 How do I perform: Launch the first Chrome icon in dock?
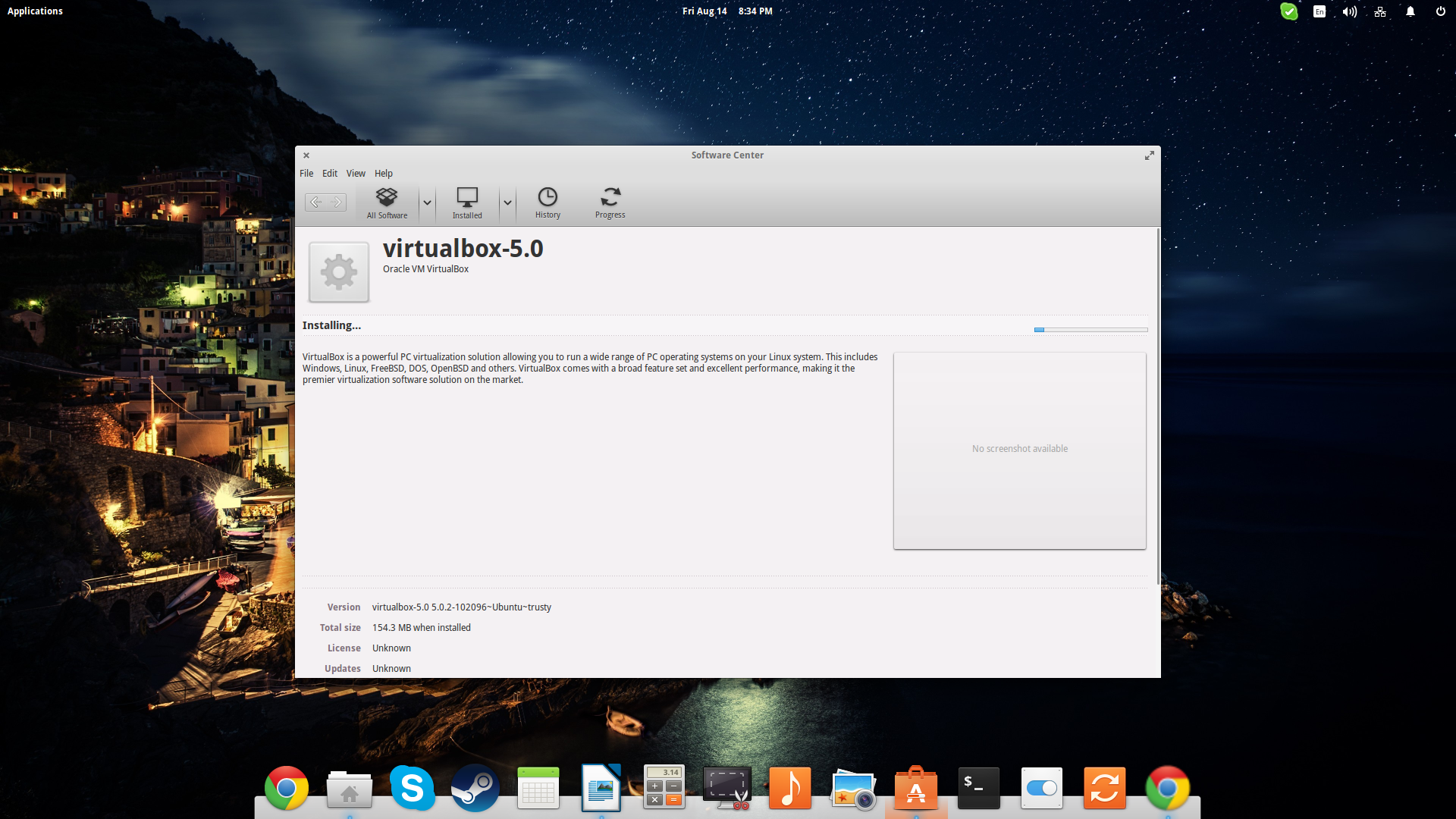click(x=287, y=789)
